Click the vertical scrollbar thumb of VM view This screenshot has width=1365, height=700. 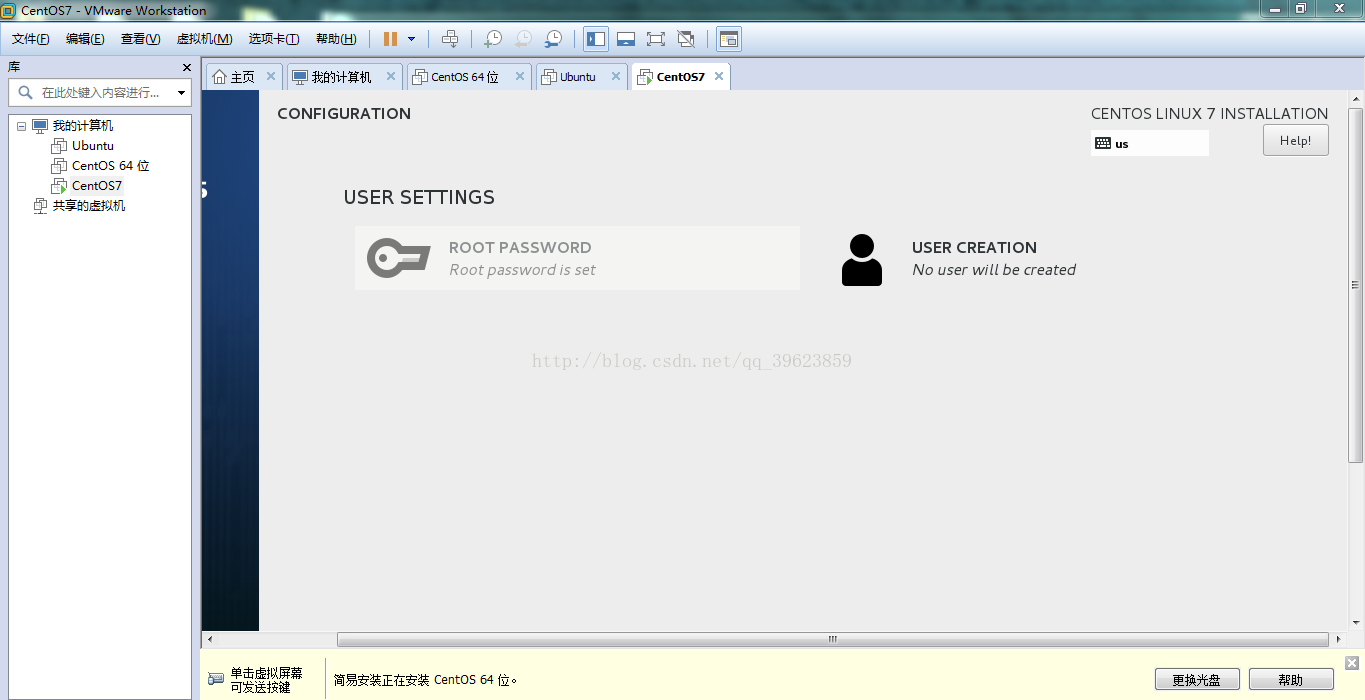[x=1356, y=285]
